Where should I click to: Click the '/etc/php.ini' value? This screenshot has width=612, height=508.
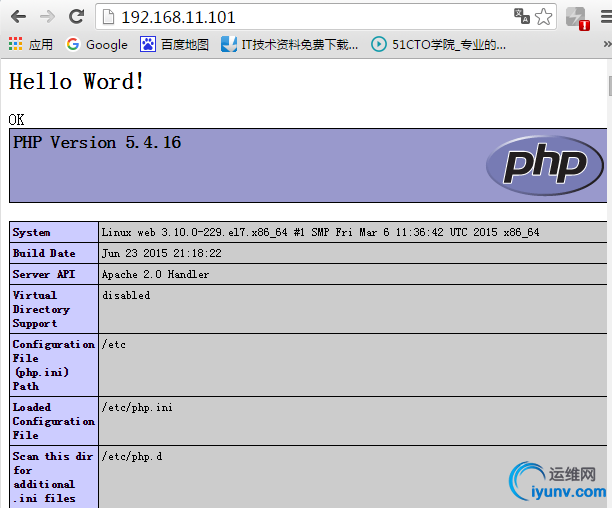pos(137,408)
